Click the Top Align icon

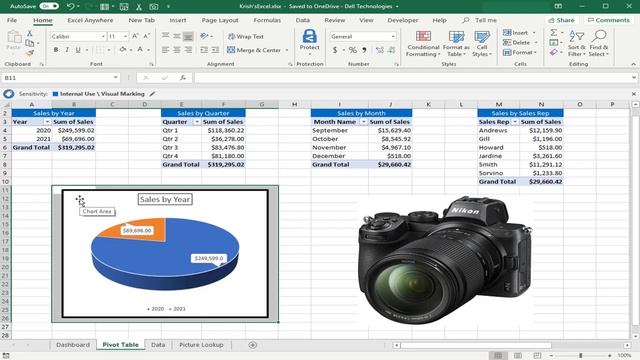(x=165, y=36)
